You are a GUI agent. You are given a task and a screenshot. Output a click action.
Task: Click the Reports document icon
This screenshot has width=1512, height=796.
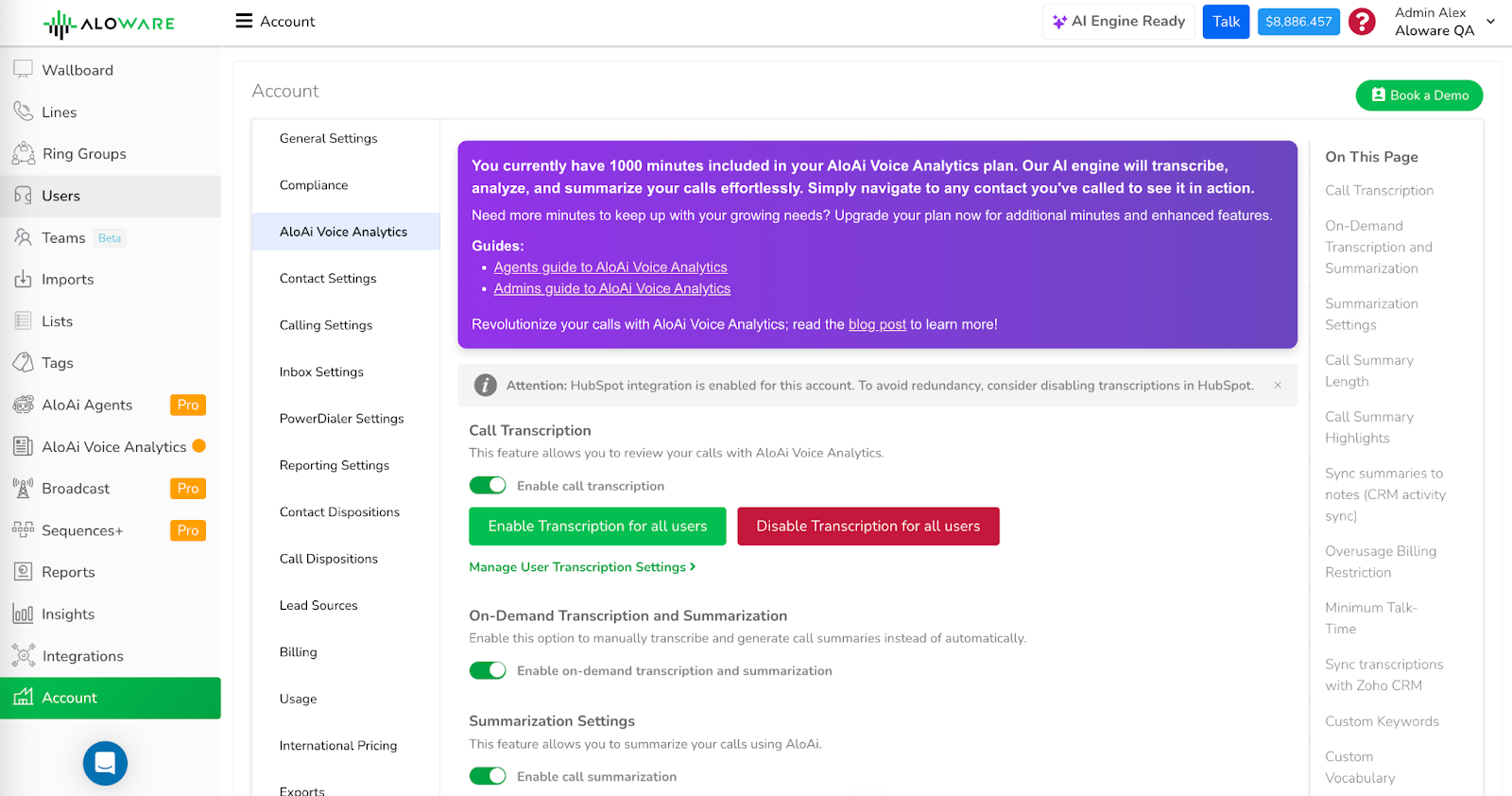23,571
